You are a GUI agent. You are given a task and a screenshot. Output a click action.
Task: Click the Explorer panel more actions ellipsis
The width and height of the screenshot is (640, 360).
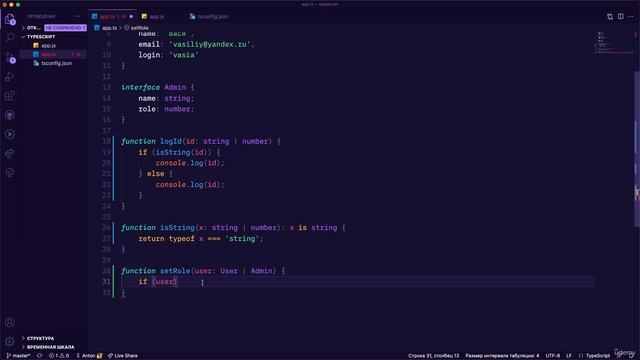tap(78, 16)
